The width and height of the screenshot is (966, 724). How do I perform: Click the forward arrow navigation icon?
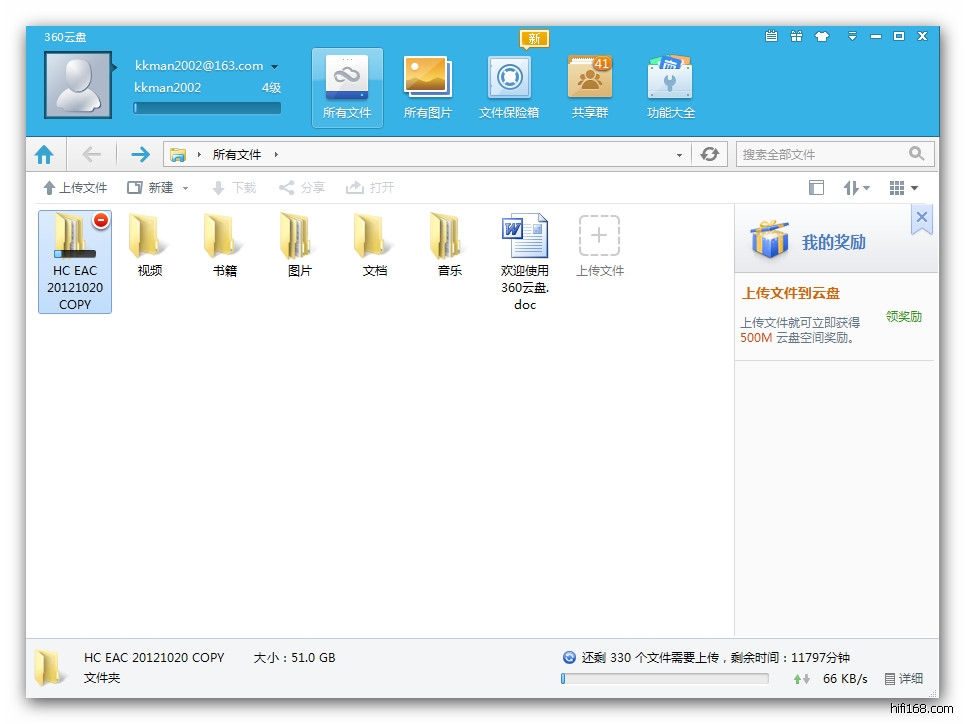click(x=140, y=154)
